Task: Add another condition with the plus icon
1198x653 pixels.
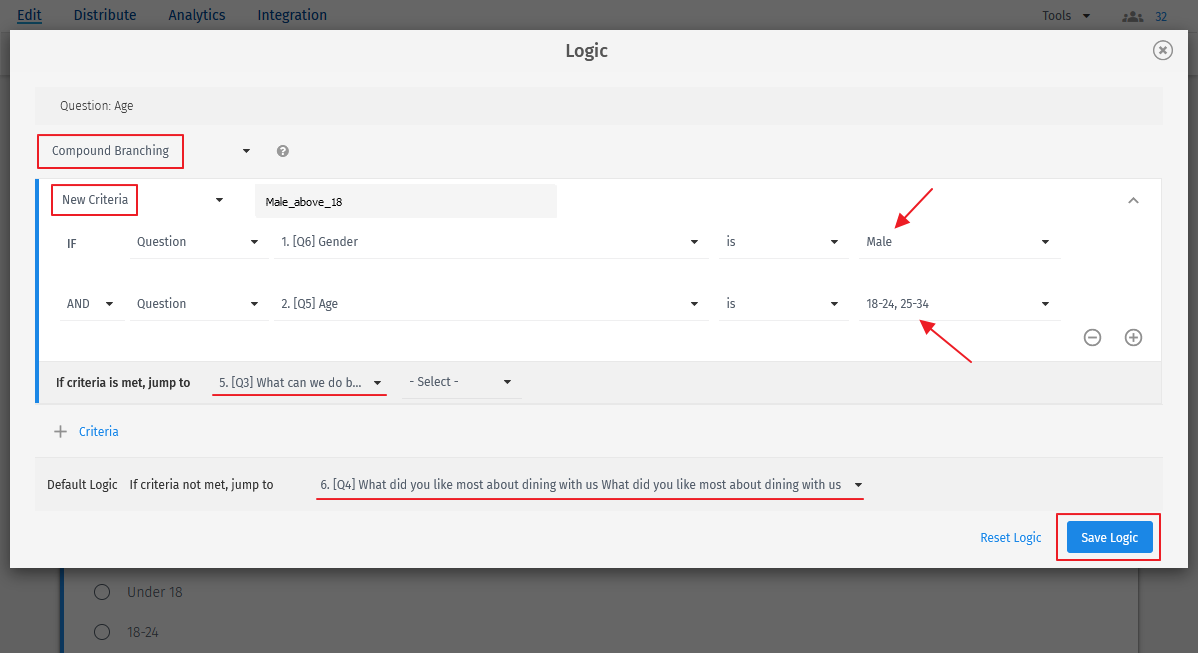Action: tap(1133, 337)
